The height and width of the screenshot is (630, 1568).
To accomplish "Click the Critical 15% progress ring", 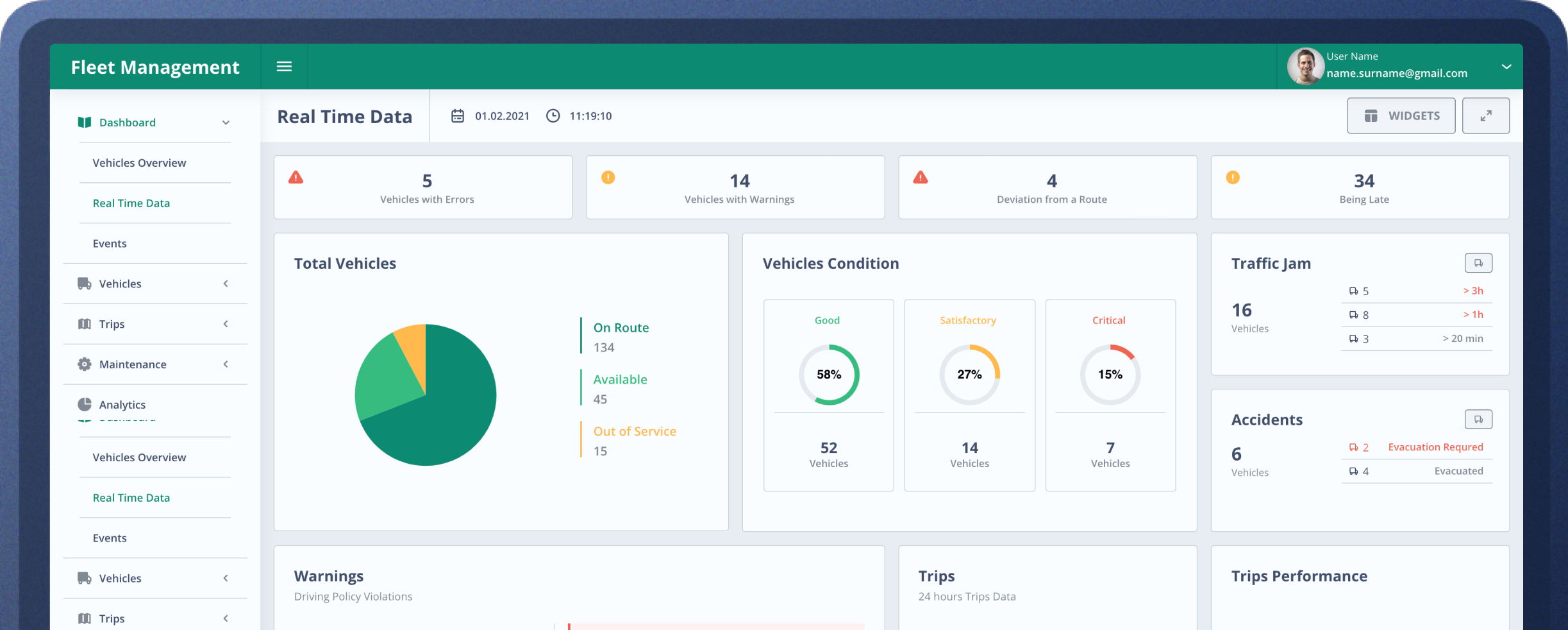I will (1110, 375).
